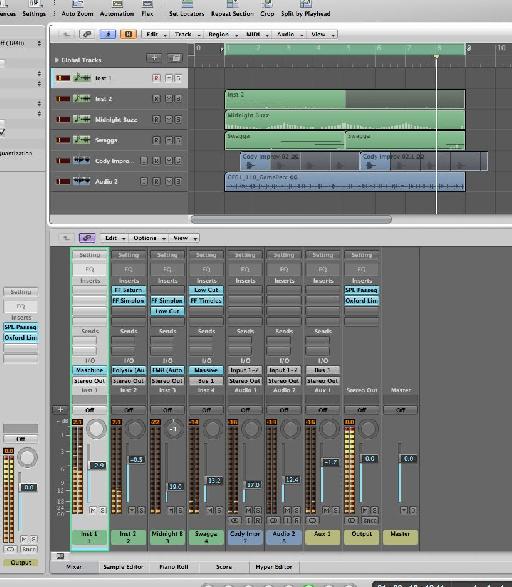Switch to the Piano Roll tab
The width and height of the screenshot is (512, 587).
174,567
